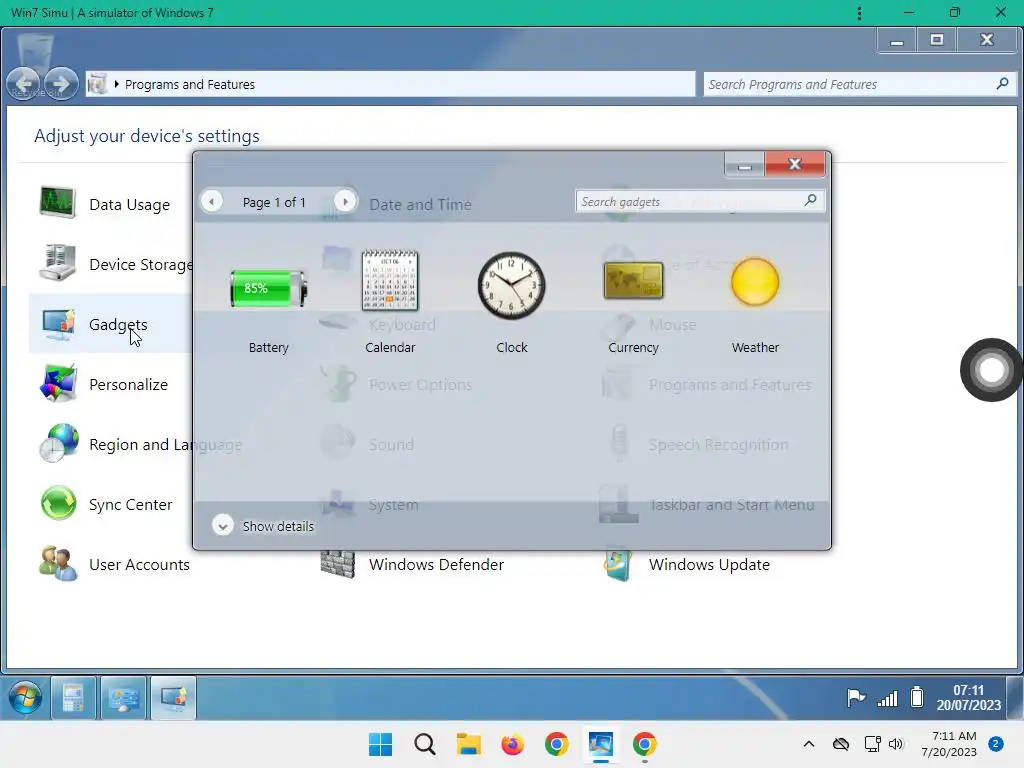This screenshot has width=1024, height=768.
Task: Click the Data Usage label
Action: 129,204
